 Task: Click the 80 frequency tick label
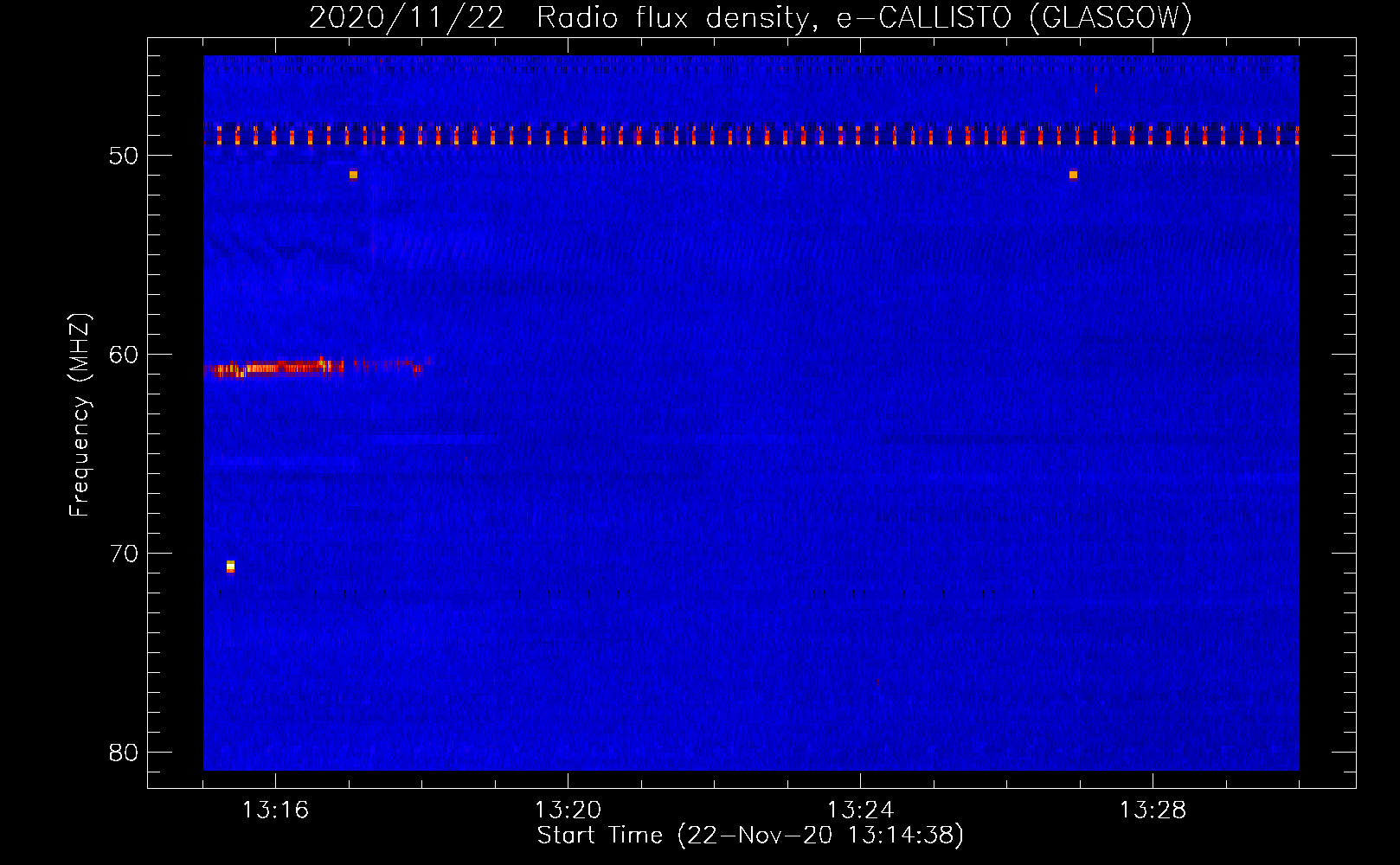124,753
